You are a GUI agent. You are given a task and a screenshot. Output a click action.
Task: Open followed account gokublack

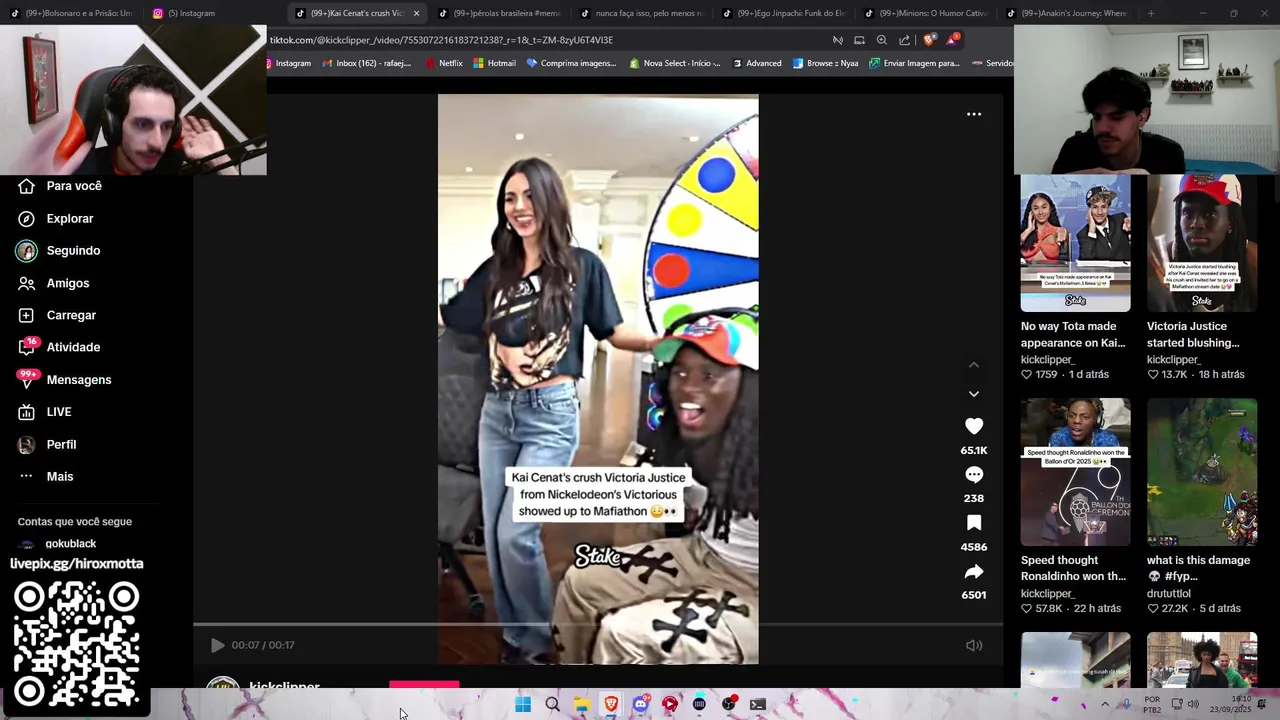tap(71, 543)
